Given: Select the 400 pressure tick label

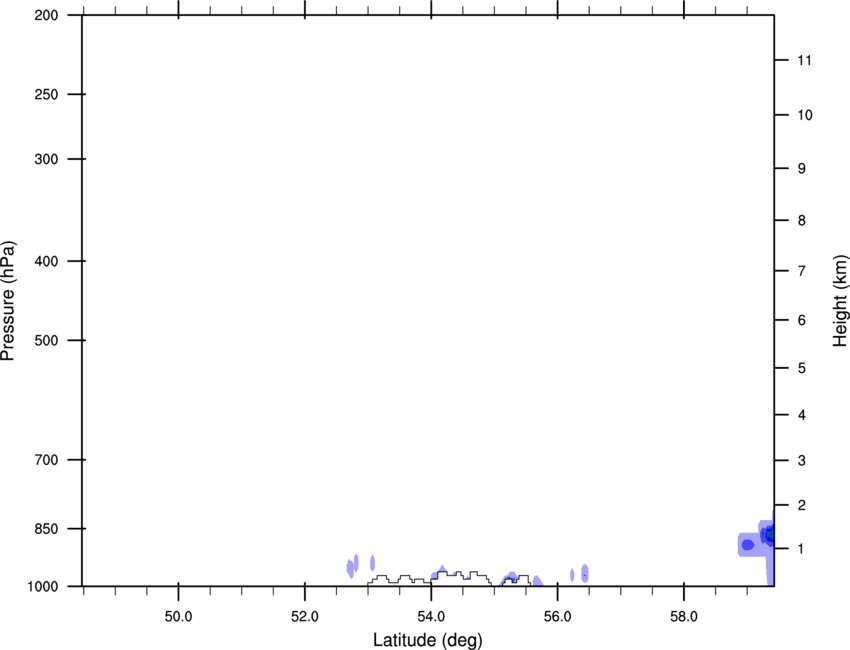Looking at the screenshot, I should tap(46, 261).
